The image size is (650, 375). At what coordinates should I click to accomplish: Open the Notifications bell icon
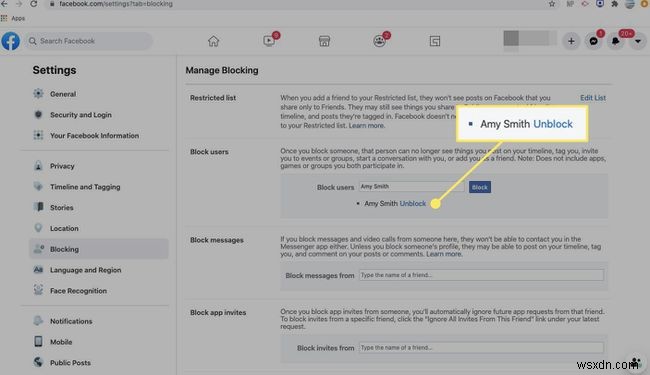pyautogui.click(x=616, y=41)
